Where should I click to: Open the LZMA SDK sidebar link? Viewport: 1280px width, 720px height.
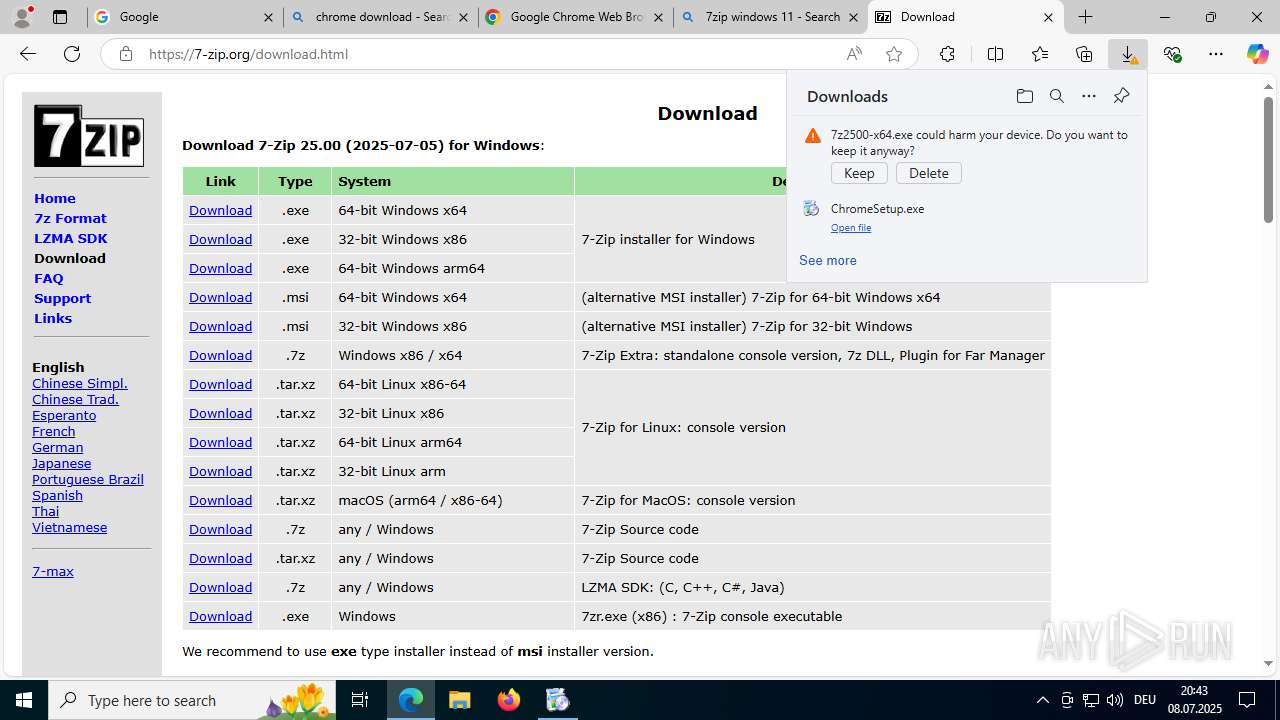click(x=70, y=238)
